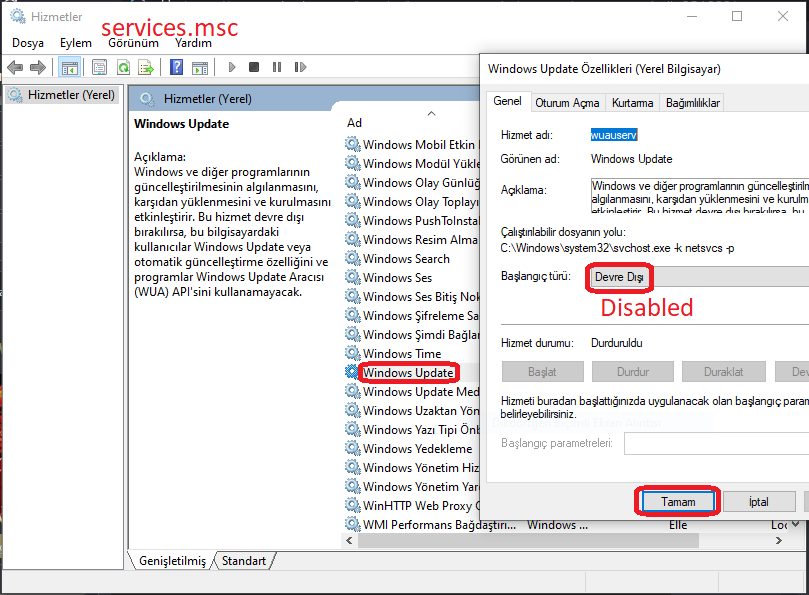The height and width of the screenshot is (595, 809).
Task: Click the Windows Yedekleme service gear icon
Action: coord(352,448)
